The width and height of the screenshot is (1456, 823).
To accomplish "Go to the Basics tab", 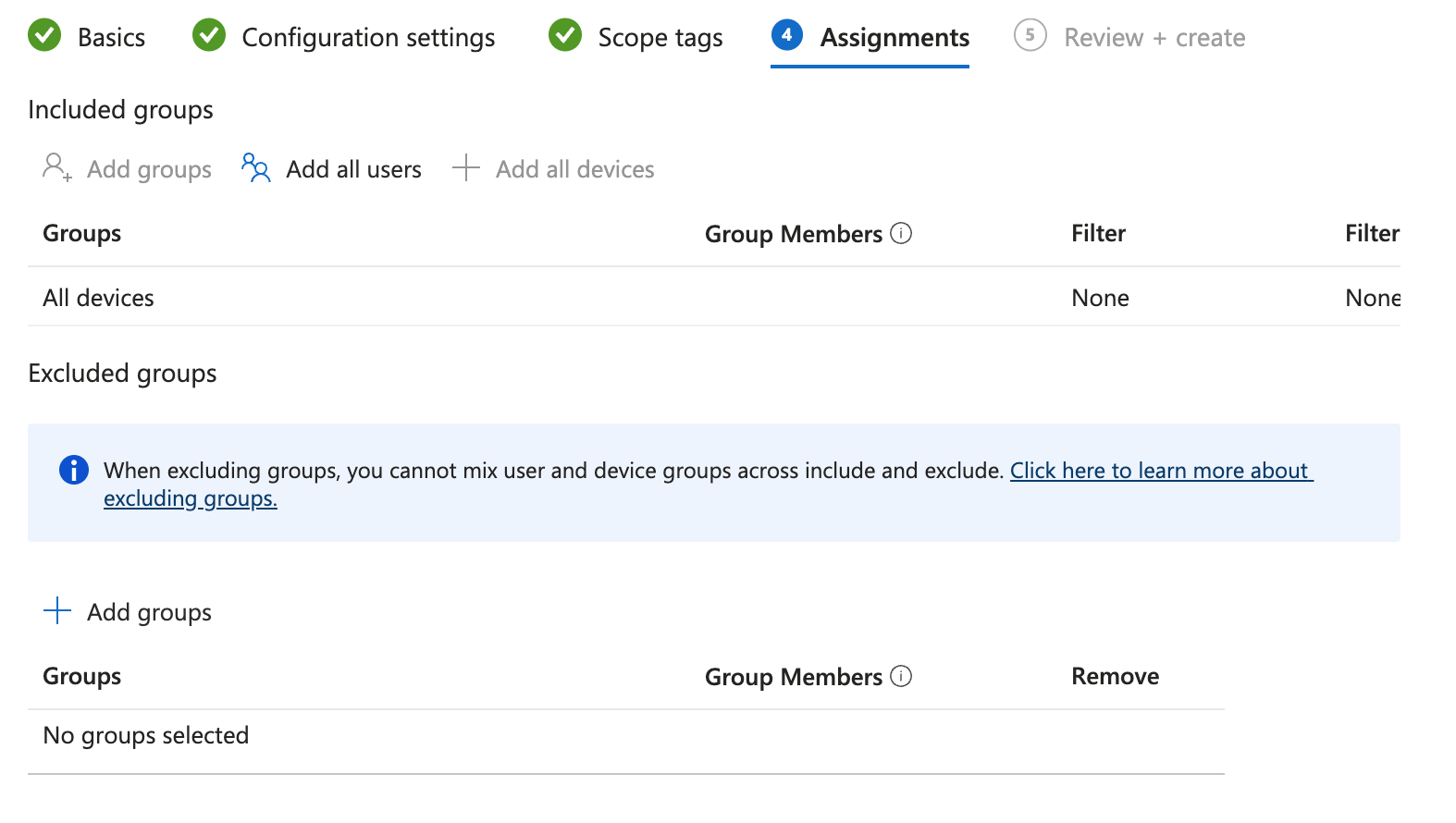I will (111, 37).
